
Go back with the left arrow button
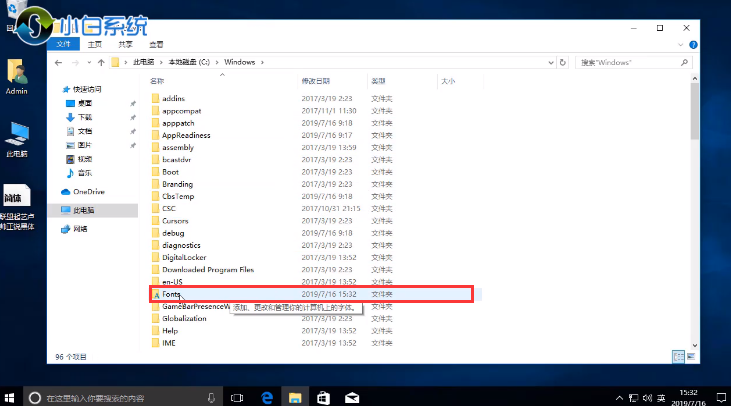58,62
